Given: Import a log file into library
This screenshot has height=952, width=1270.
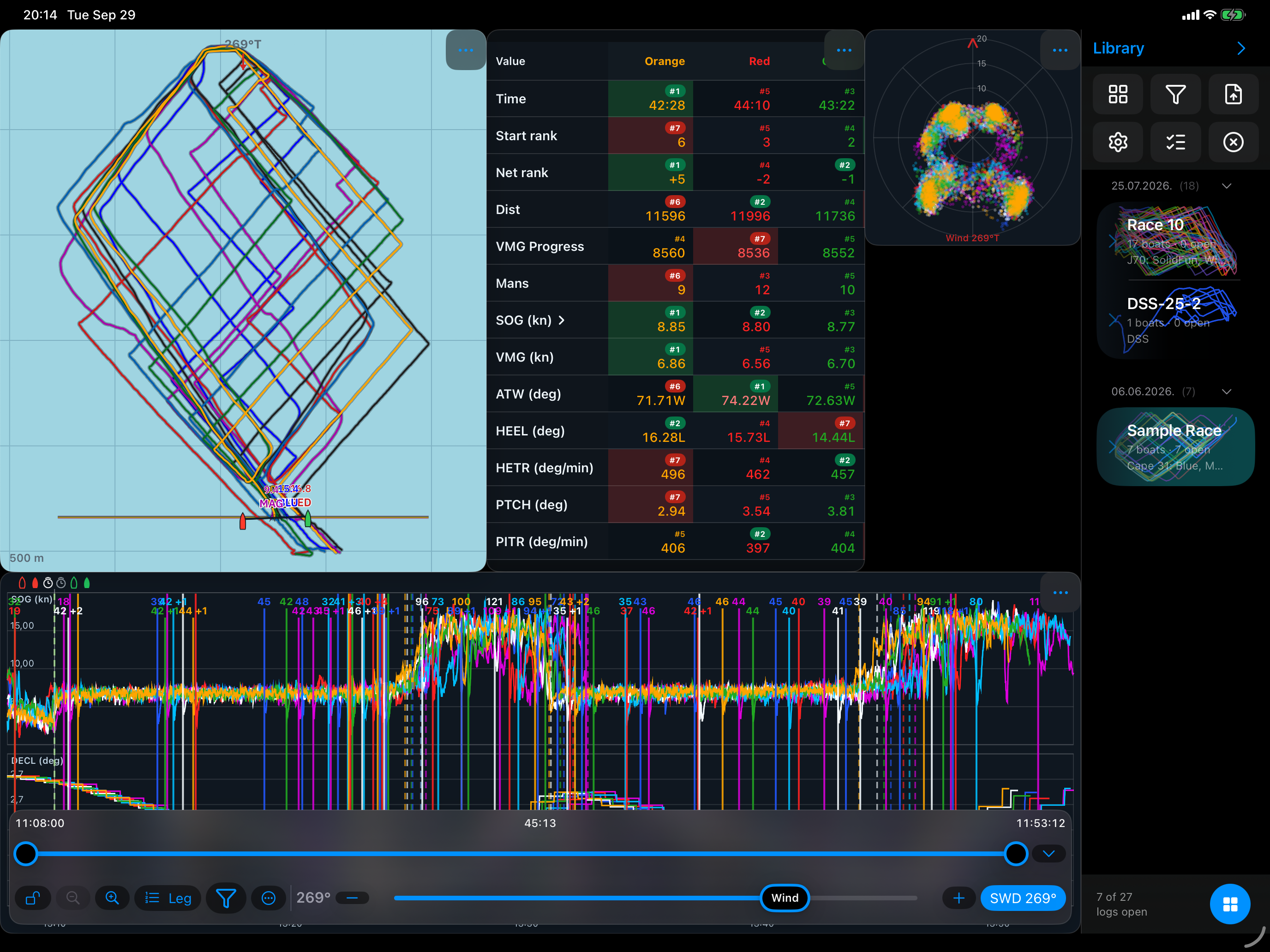Looking at the screenshot, I should click(1233, 94).
